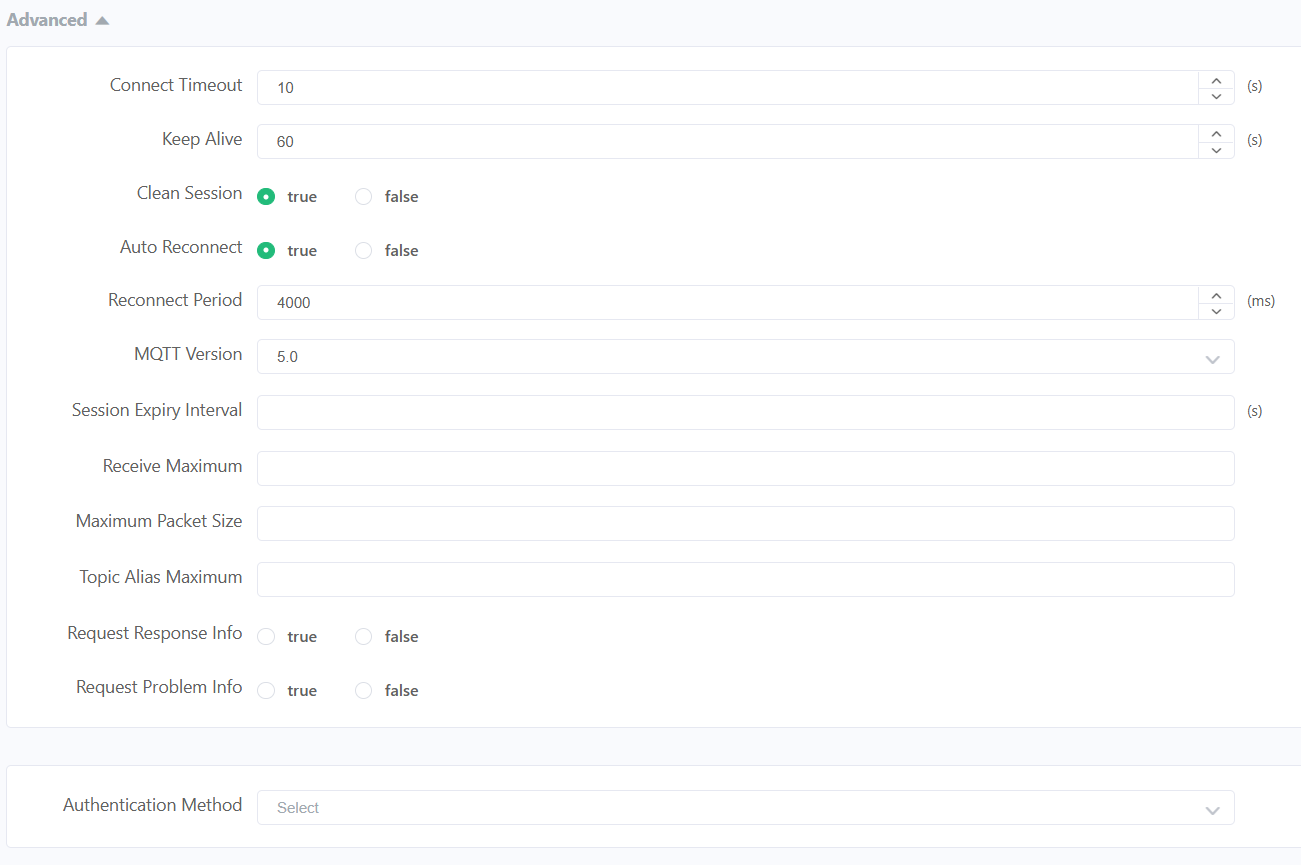Click the Authentication Method label
Image resolution: width=1301 pixels, height=865 pixels.
click(x=152, y=806)
